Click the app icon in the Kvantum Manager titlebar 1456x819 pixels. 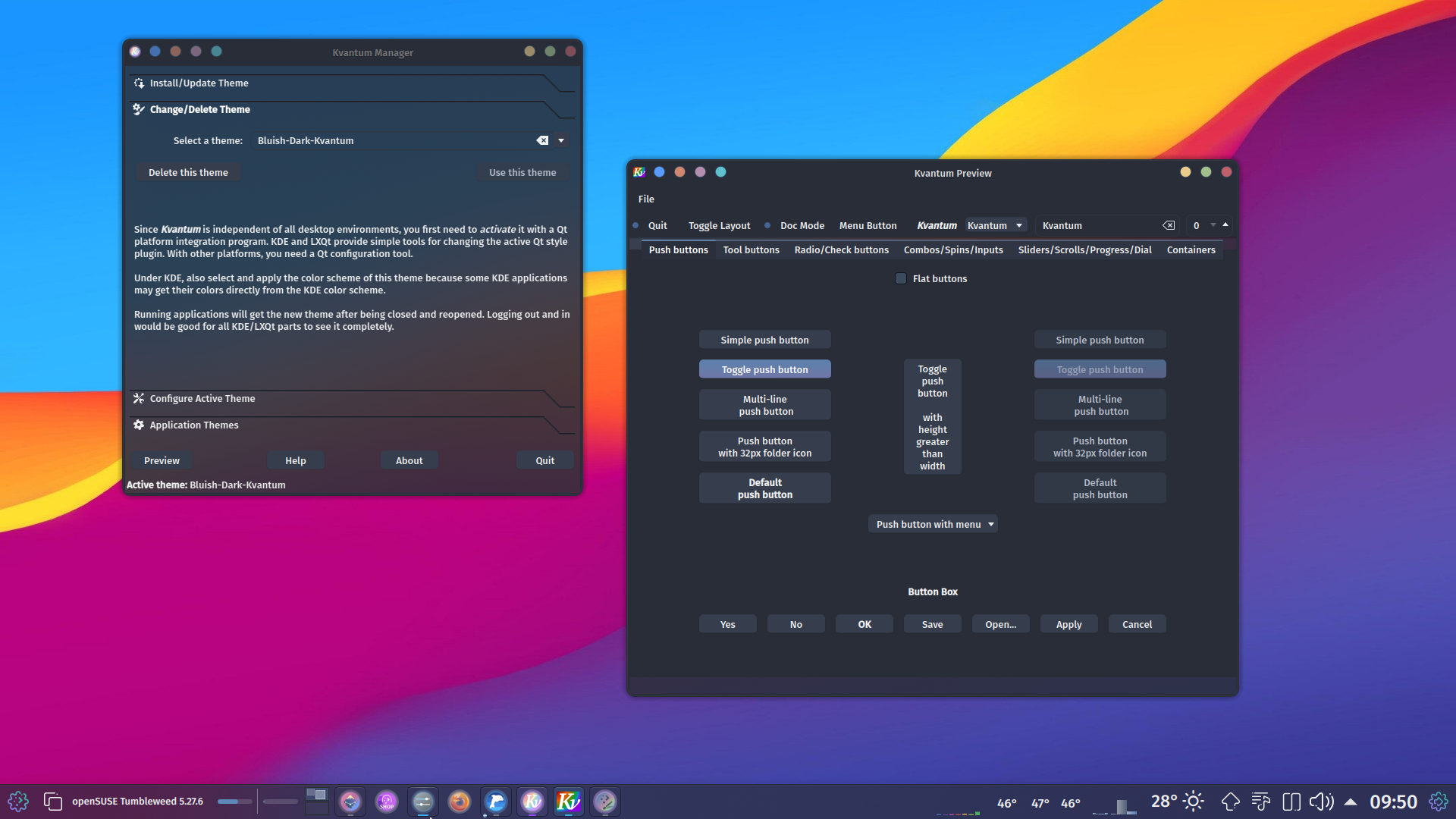click(x=135, y=52)
